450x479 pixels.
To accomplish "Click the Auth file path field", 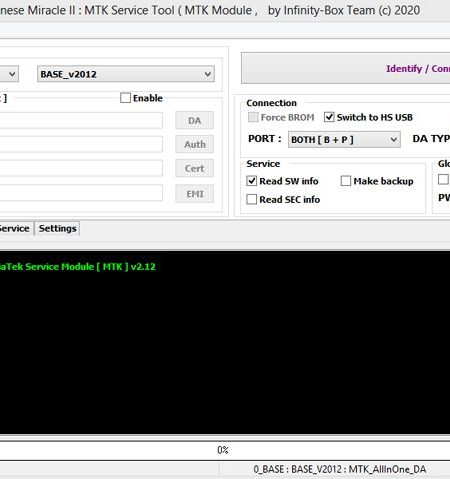I will click(x=81, y=144).
